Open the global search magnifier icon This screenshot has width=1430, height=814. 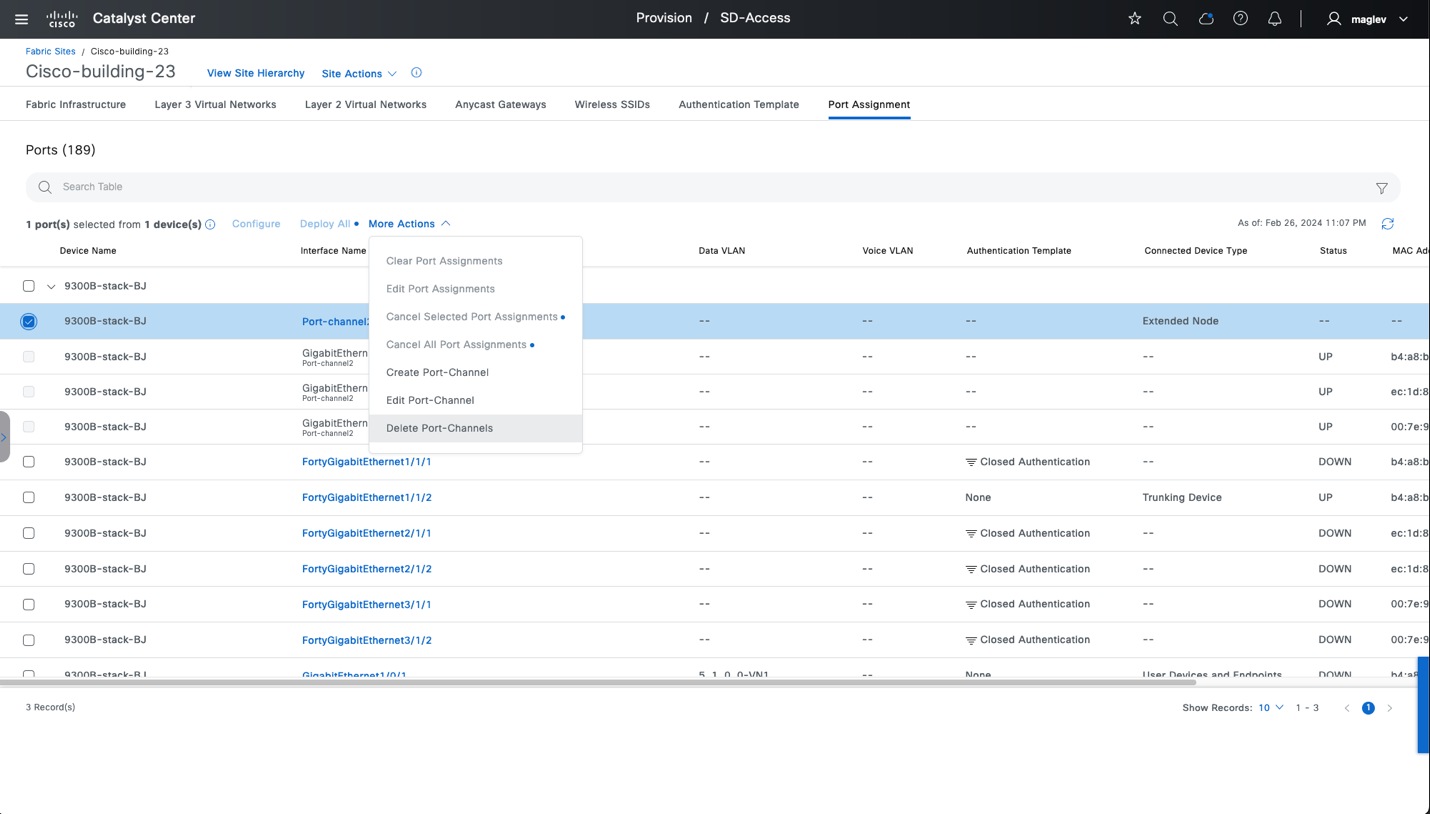tap(1169, 19)
